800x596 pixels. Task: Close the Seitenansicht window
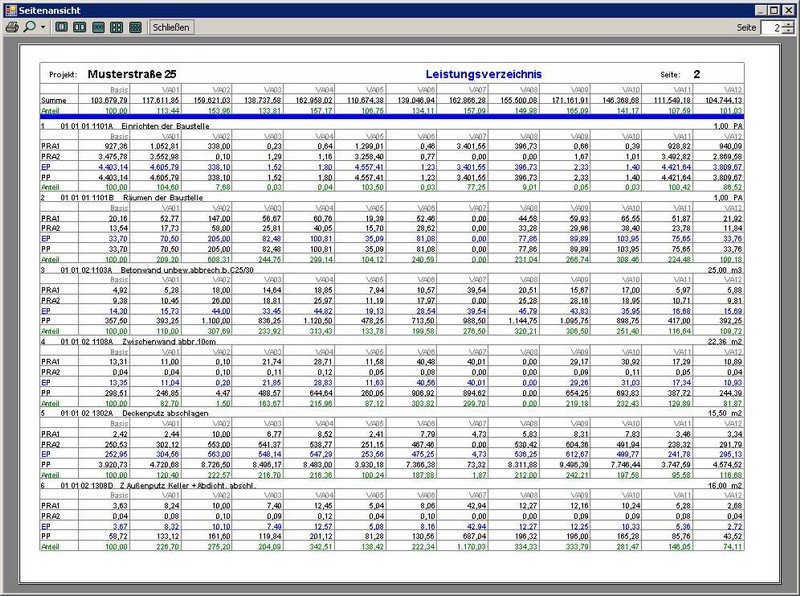[x=789, y=8]
